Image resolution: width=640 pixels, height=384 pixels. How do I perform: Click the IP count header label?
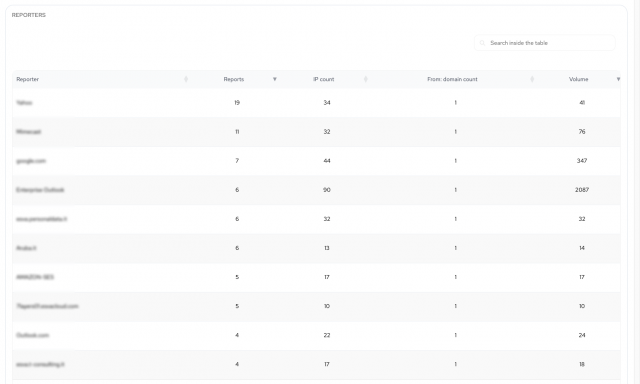324,79
